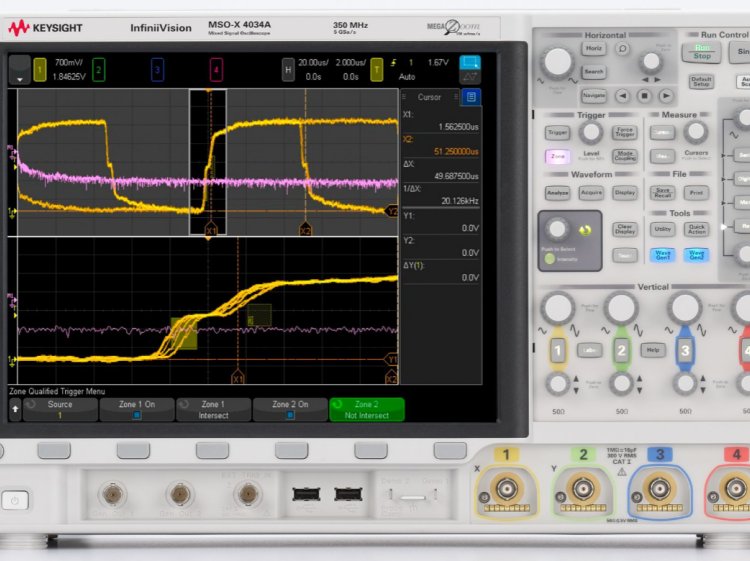This screenshot has height=561, width=750.
Task: Click the Wave Gen1 button
Action: tap(662, 255)
